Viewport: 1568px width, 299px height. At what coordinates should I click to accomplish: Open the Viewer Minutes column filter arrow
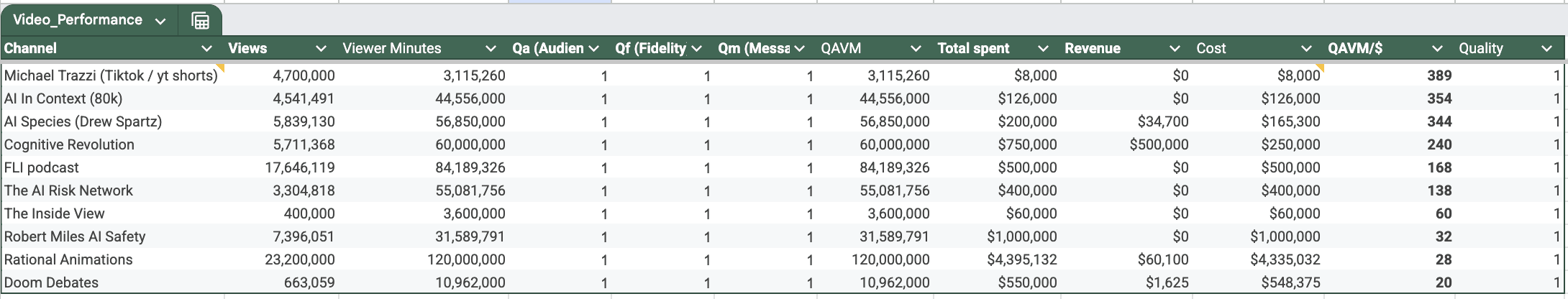[491, 49]
